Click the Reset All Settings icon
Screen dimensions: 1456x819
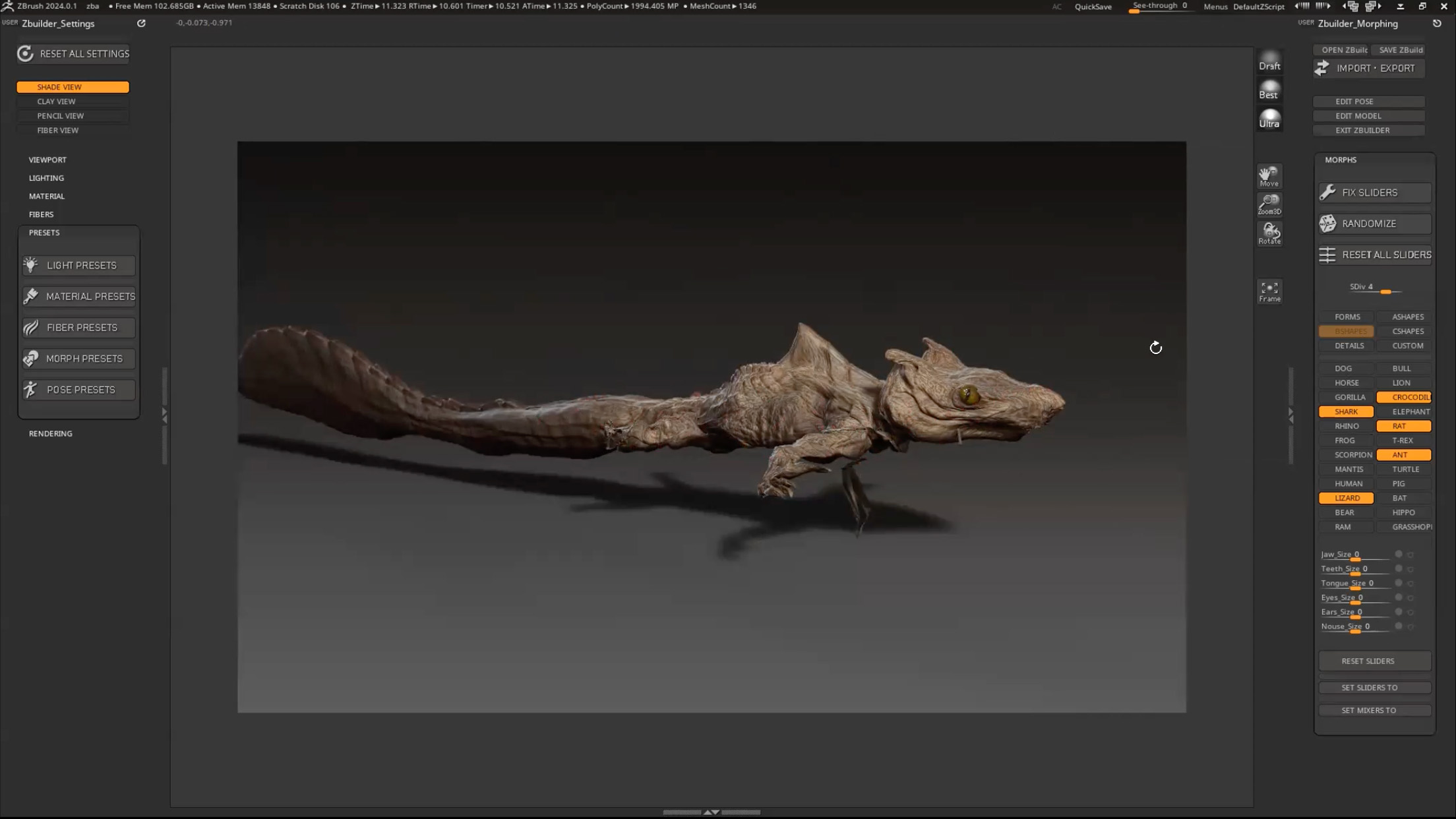pos(25,53)
